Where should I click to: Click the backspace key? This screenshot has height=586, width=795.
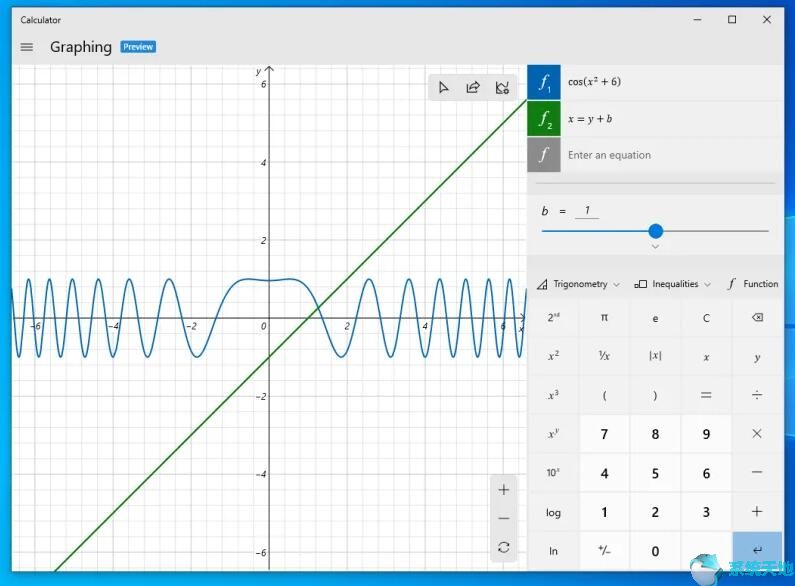pos(757,318)
